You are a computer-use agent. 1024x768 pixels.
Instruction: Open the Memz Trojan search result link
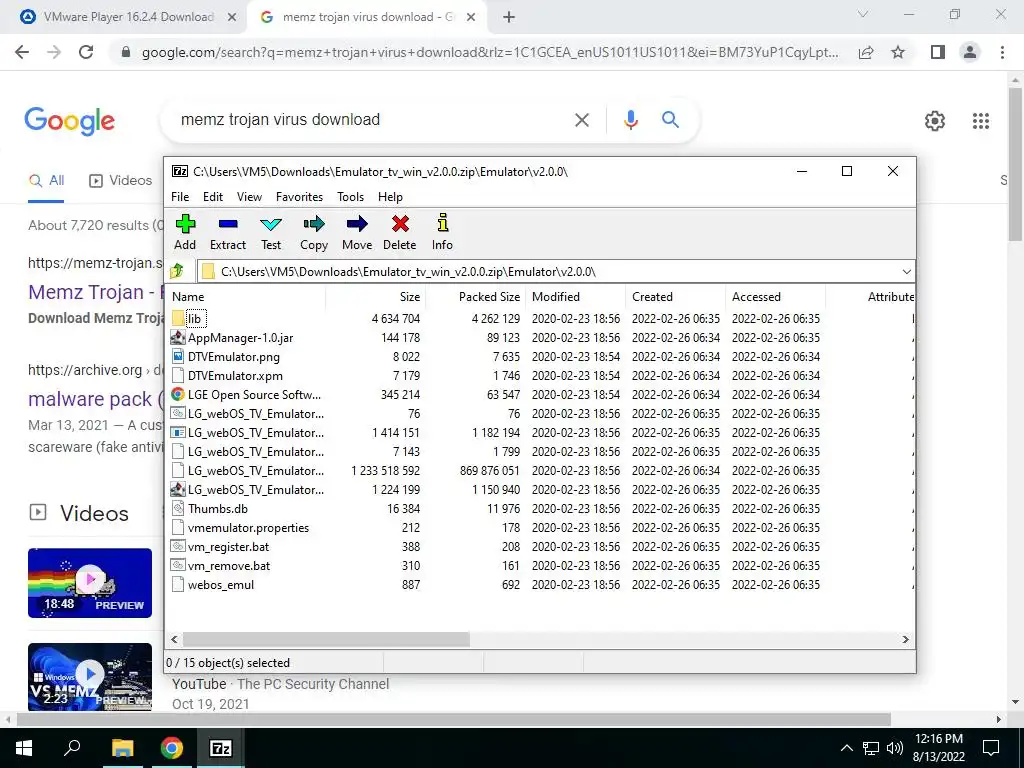coord(94,292)
